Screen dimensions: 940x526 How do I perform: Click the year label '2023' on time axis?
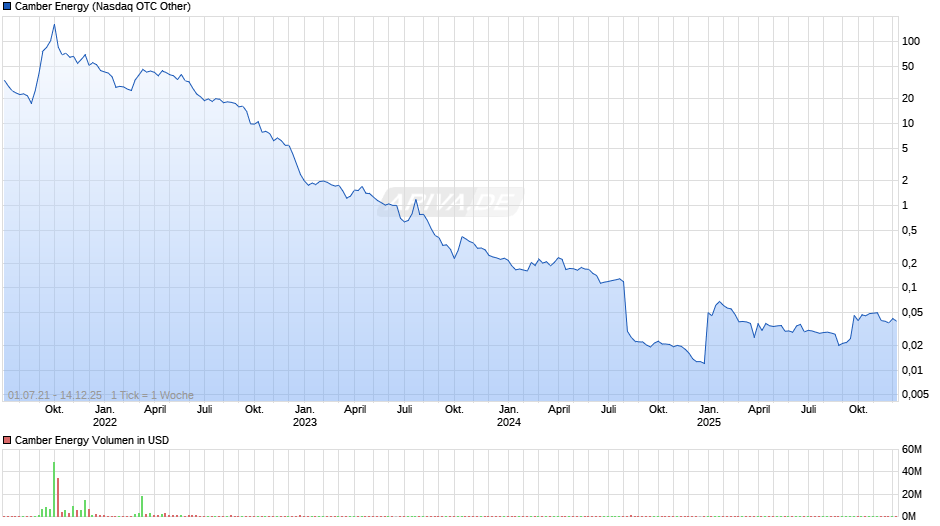(x=305, y=422)
